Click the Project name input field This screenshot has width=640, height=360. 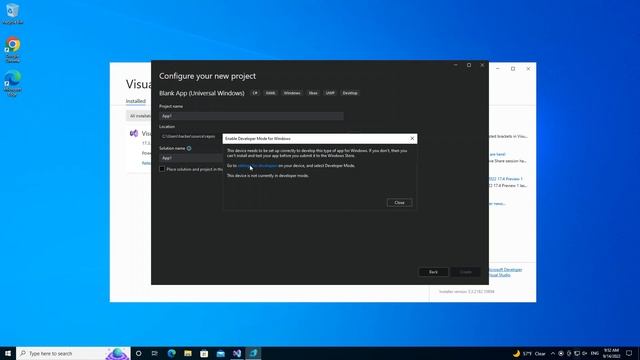coord(251,116)
